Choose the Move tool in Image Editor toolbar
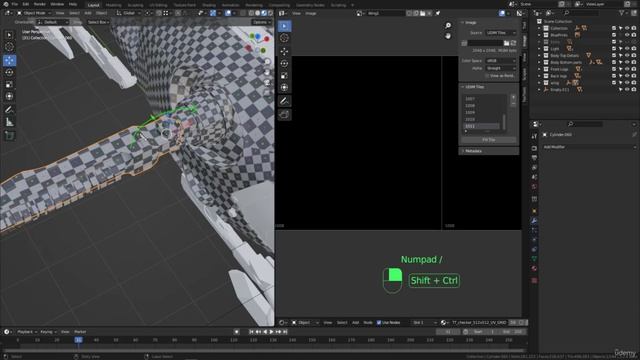Viewport: 640px width, 360px height. pyautogui.click(x=284, y=51)
